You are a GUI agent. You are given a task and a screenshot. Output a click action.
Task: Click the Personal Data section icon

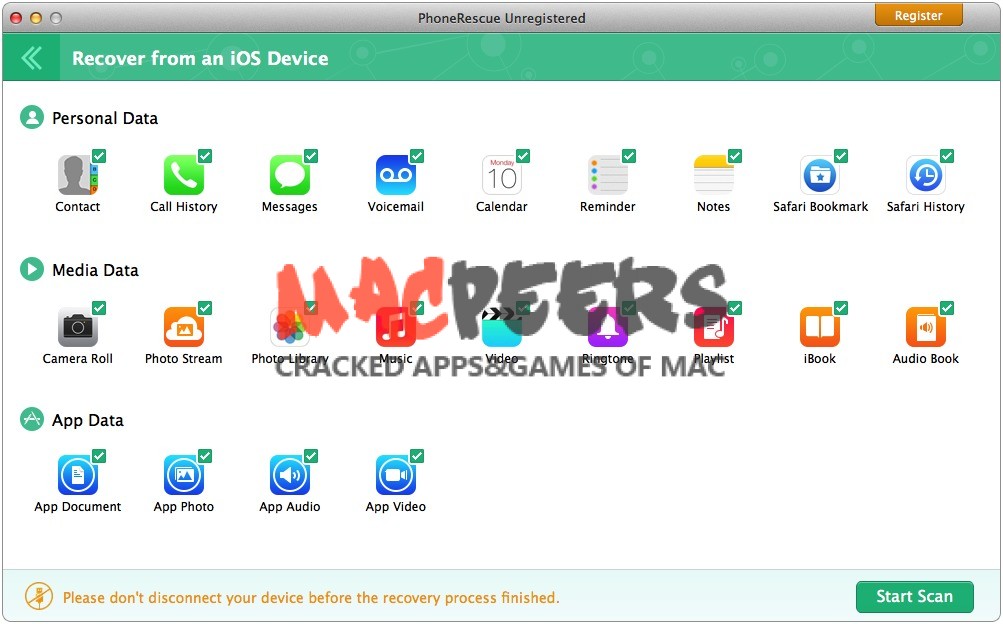point(32,117)
